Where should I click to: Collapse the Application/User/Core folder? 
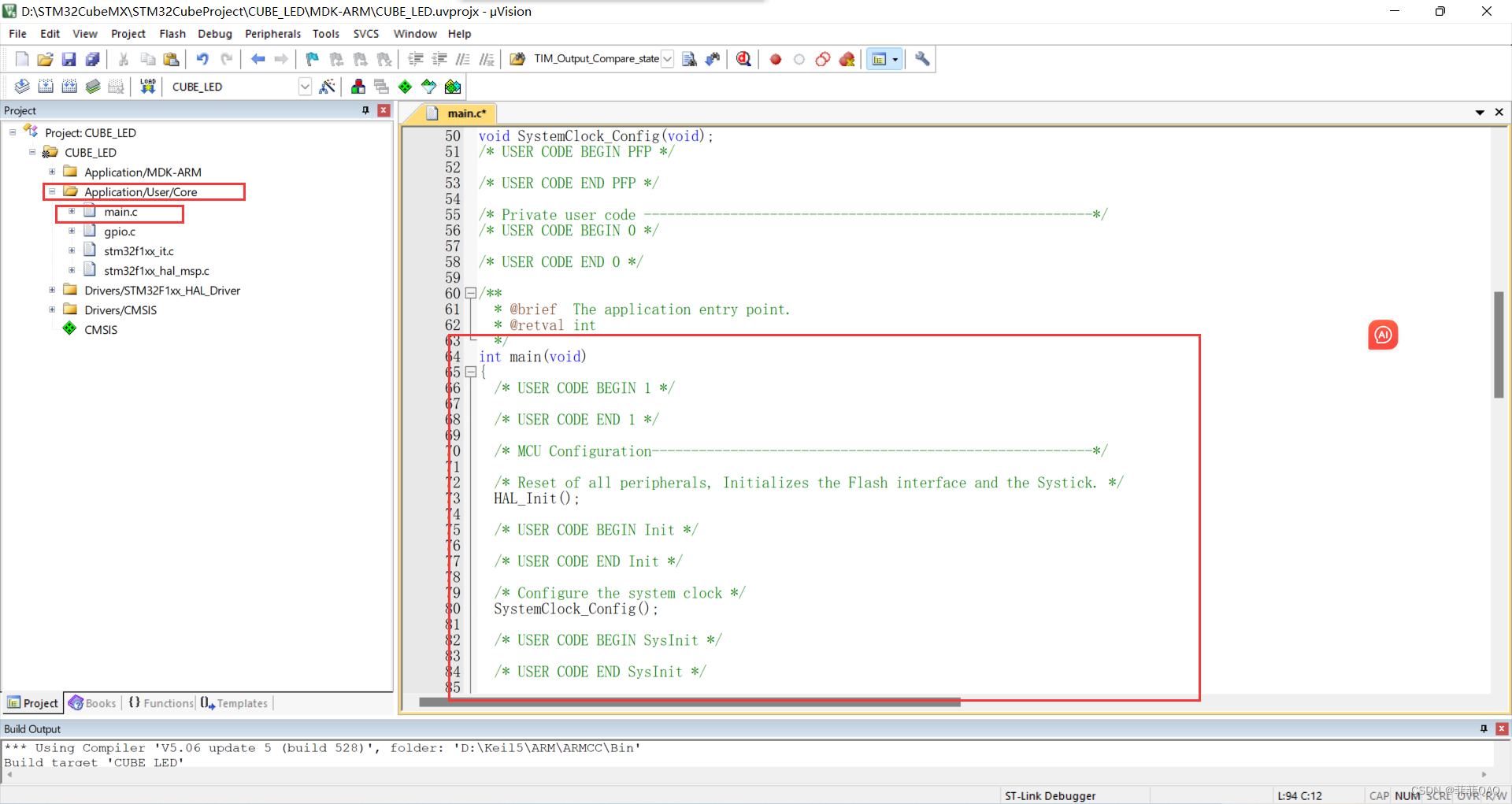(x=52, y=191)
